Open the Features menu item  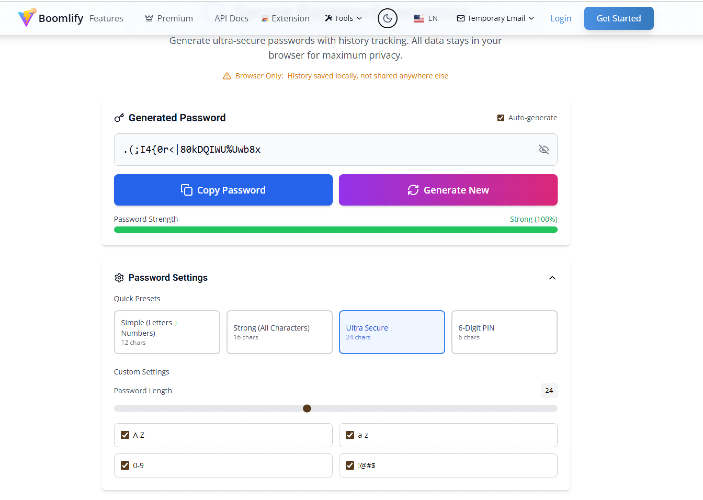pos(106,18)
